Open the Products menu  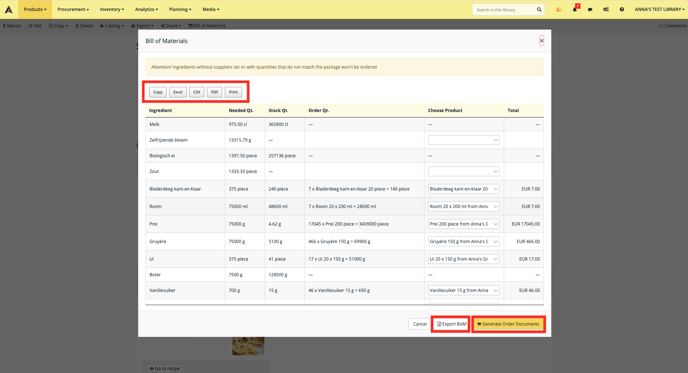coord(35,9)
